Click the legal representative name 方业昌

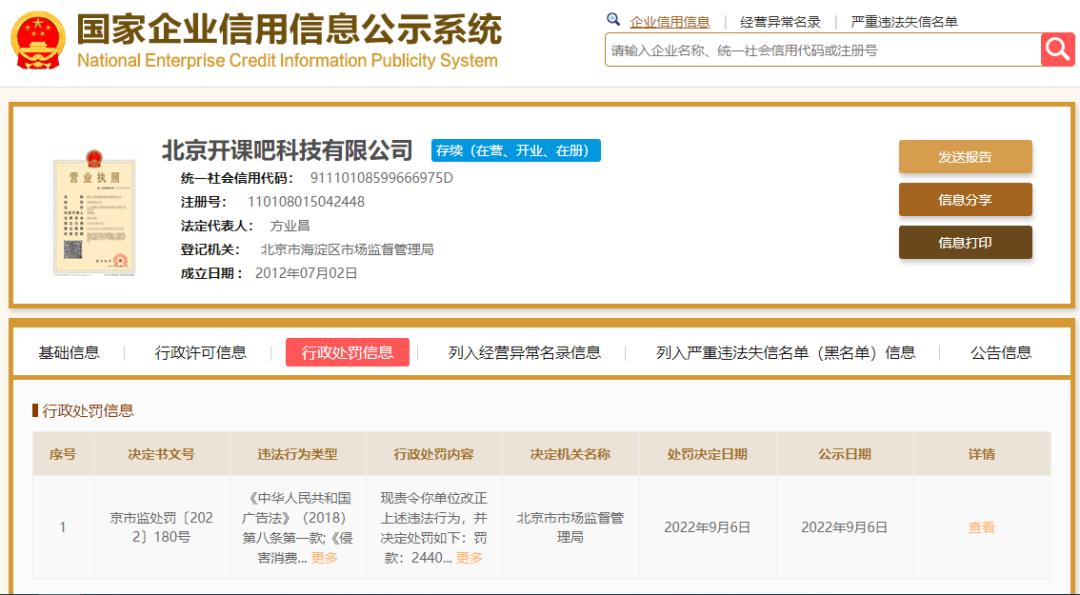(x=290, y=225)
